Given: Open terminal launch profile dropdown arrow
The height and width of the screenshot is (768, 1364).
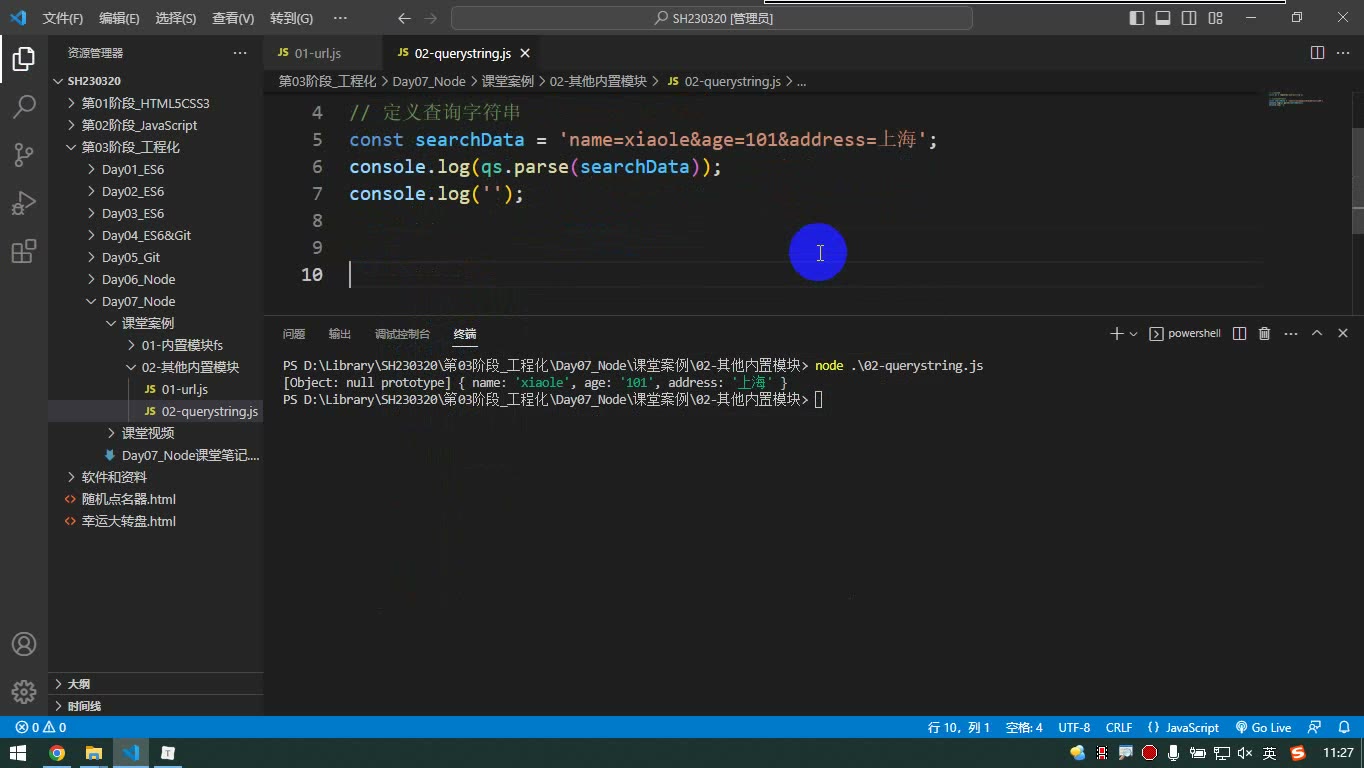Looking at the screenshot, I should pyautogui.click(x=1133, y=334).
